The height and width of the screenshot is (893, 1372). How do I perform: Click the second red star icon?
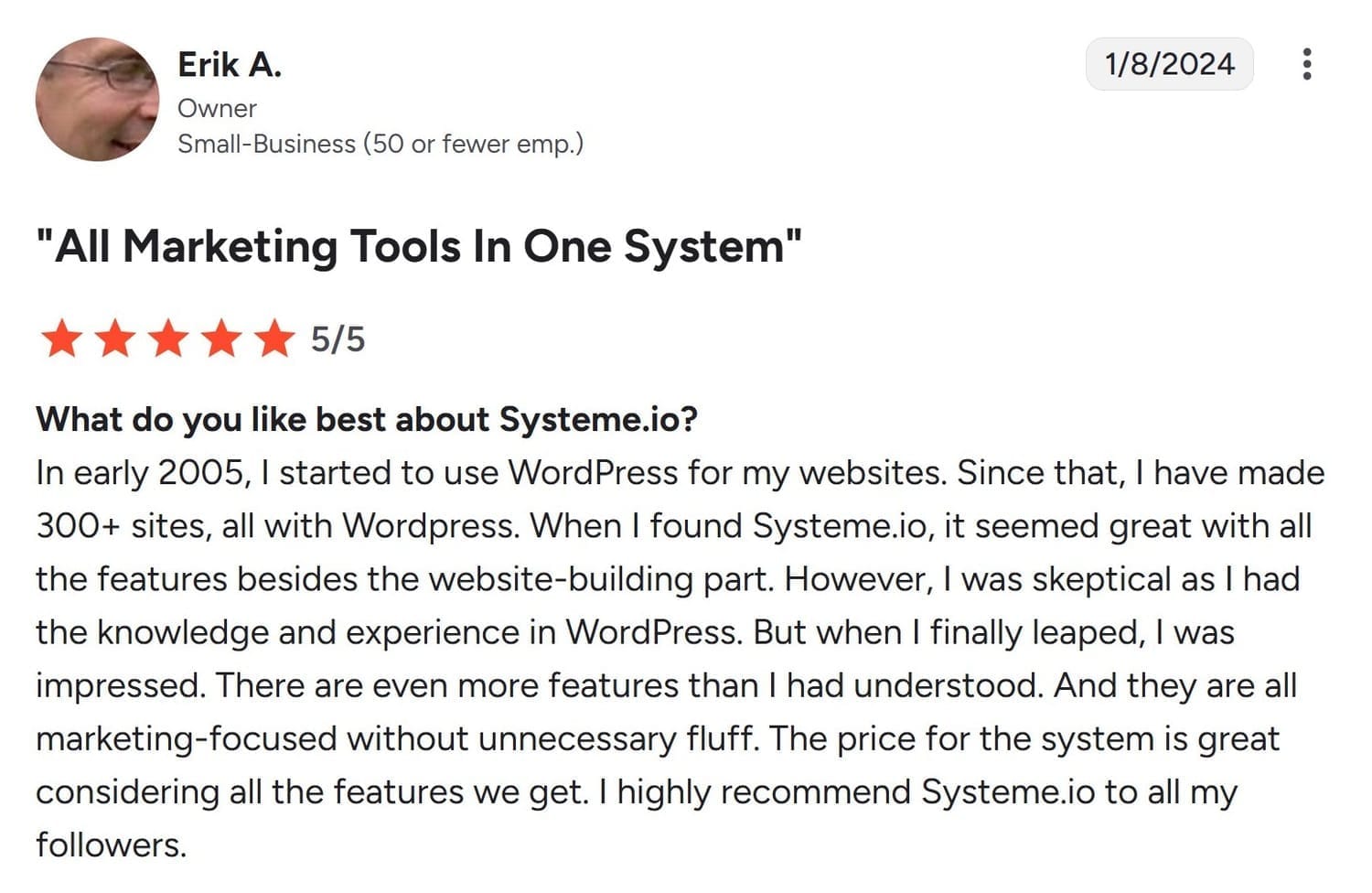[x=115, y=339]
